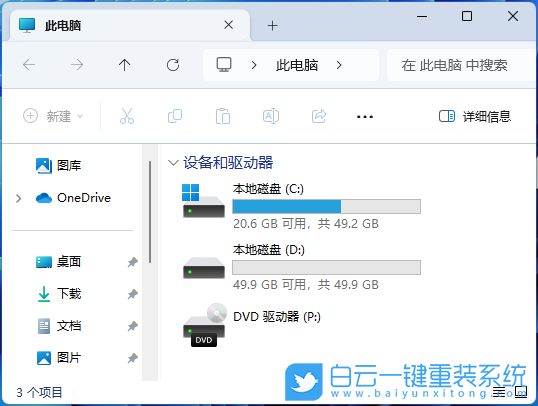Go up one folder level

[125, 65]
